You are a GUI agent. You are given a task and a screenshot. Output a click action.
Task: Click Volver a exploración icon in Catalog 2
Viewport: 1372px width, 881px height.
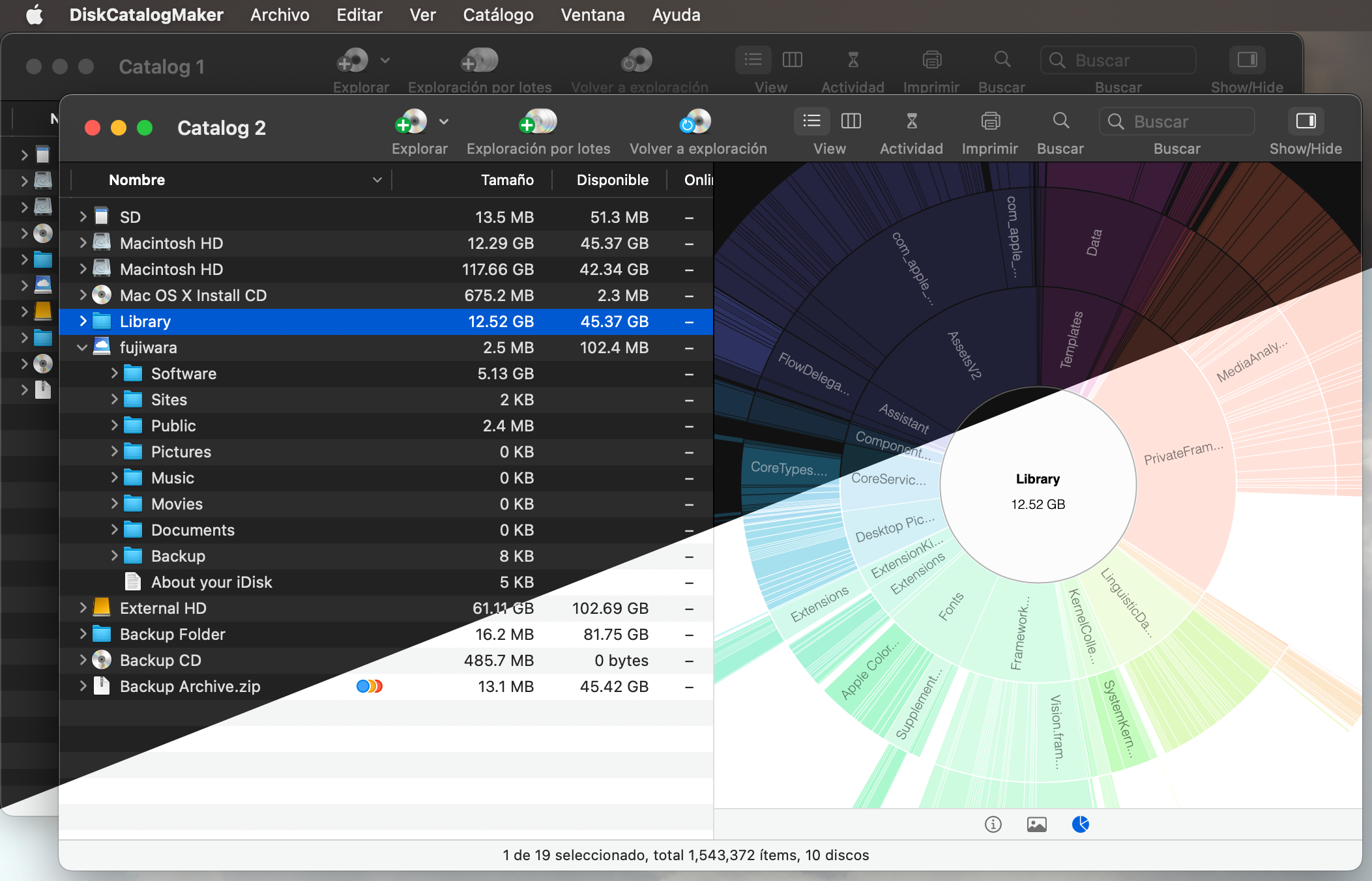tap(695, 122)
